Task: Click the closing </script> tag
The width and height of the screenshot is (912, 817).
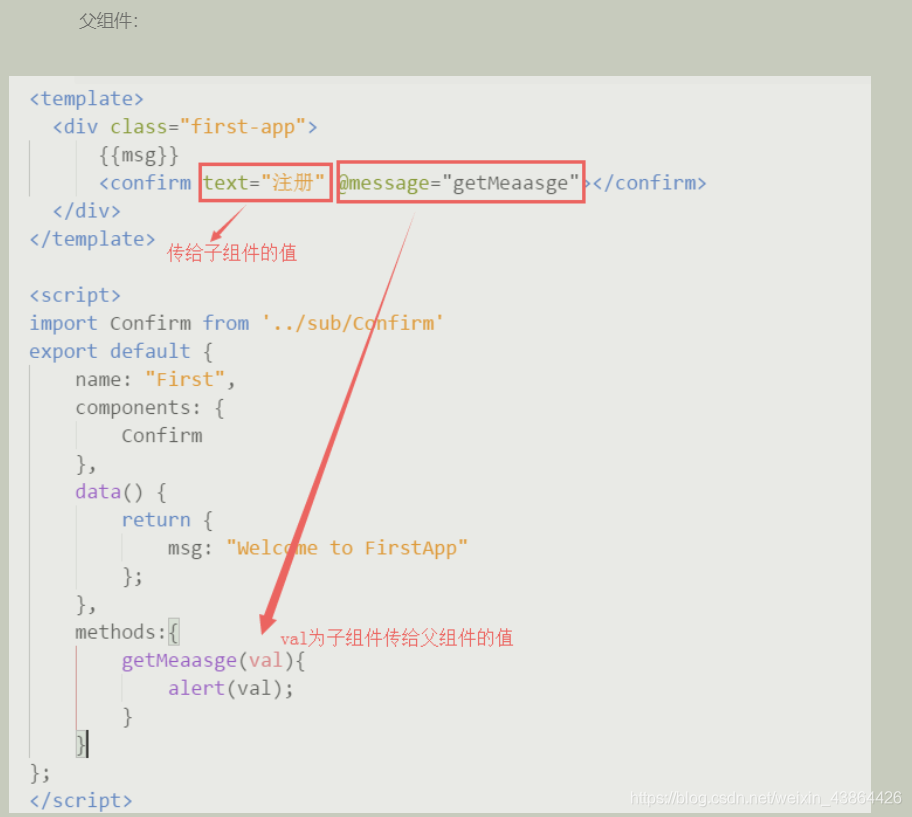Action: pos(81,801)
